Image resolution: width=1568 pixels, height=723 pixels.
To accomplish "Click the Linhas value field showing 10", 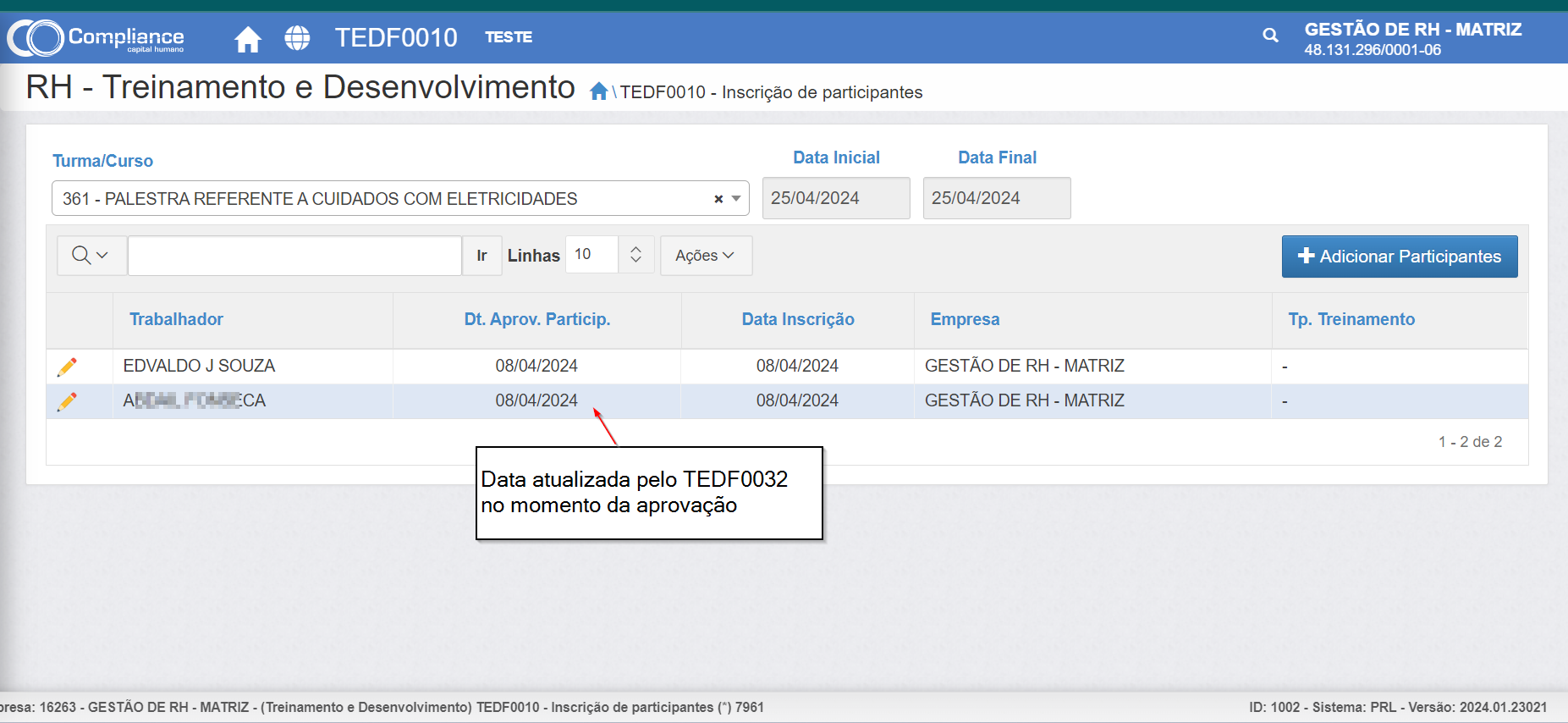I will click(591, 255).
